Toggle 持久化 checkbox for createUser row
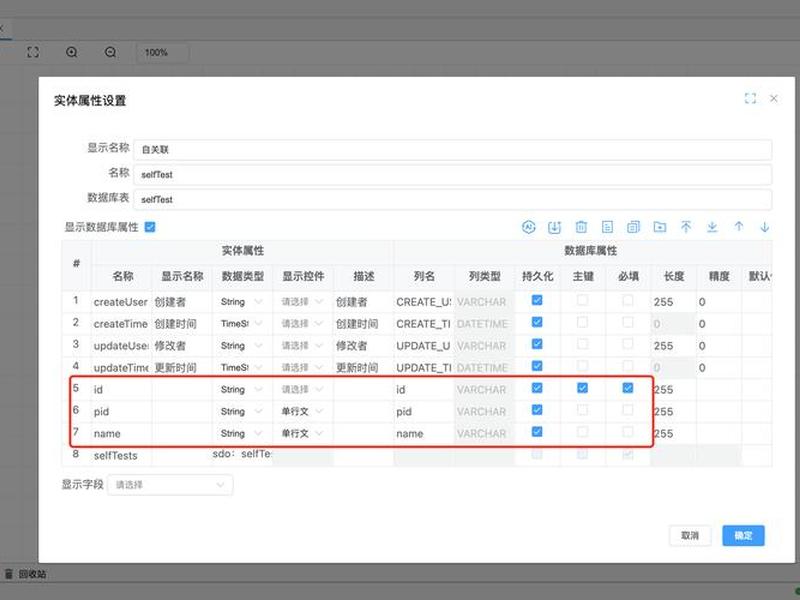 coord(537,300)
